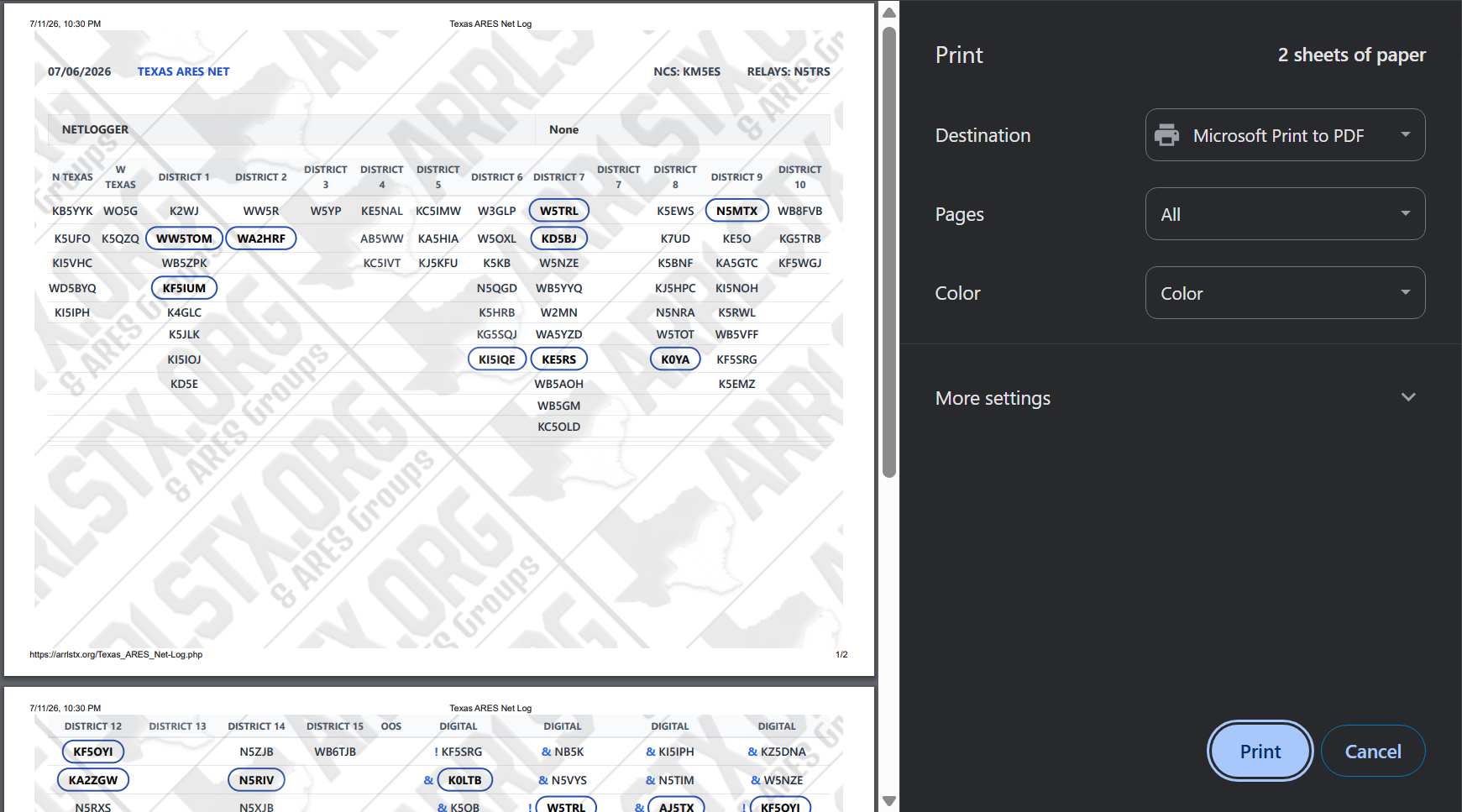
Task: Click callsign W5YP in the preview
Action: (326, 211)
